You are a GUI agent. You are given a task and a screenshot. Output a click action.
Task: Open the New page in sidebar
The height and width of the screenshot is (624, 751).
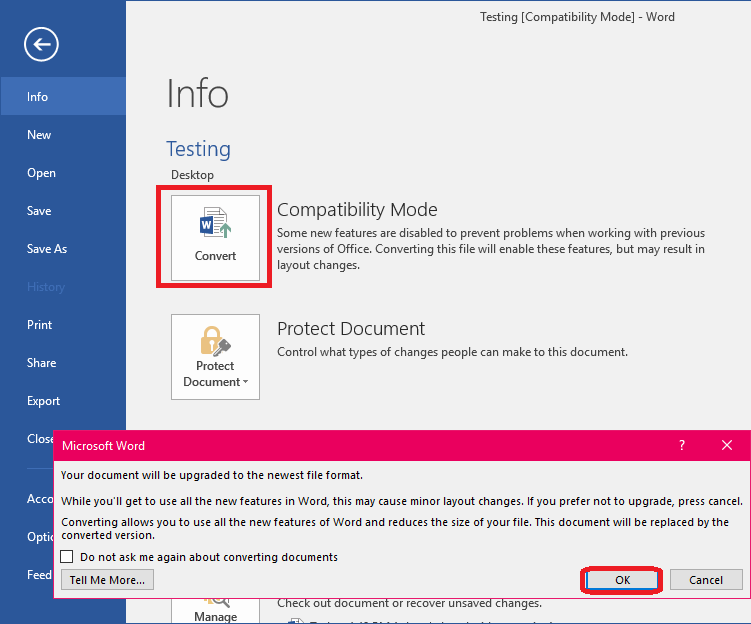click(63, 135)
